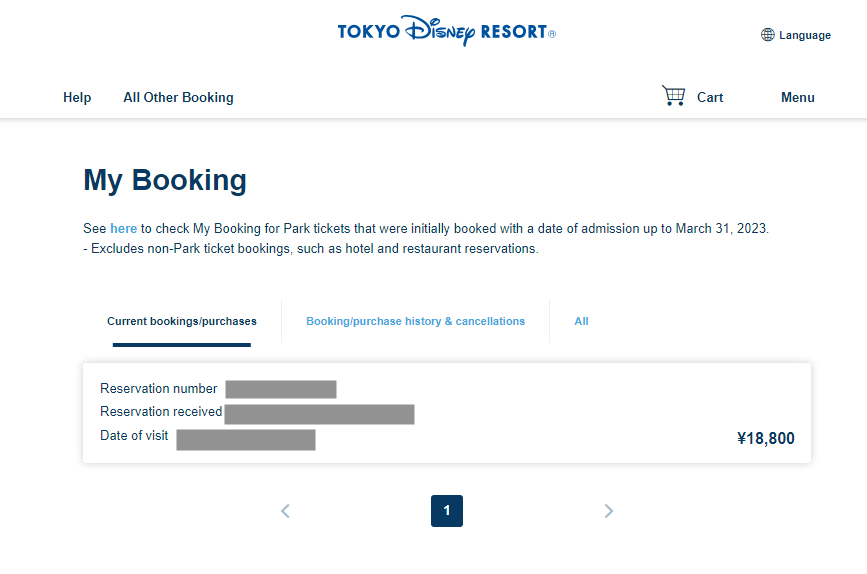
Task: Open All Other Booking
Action: point(178,97)
